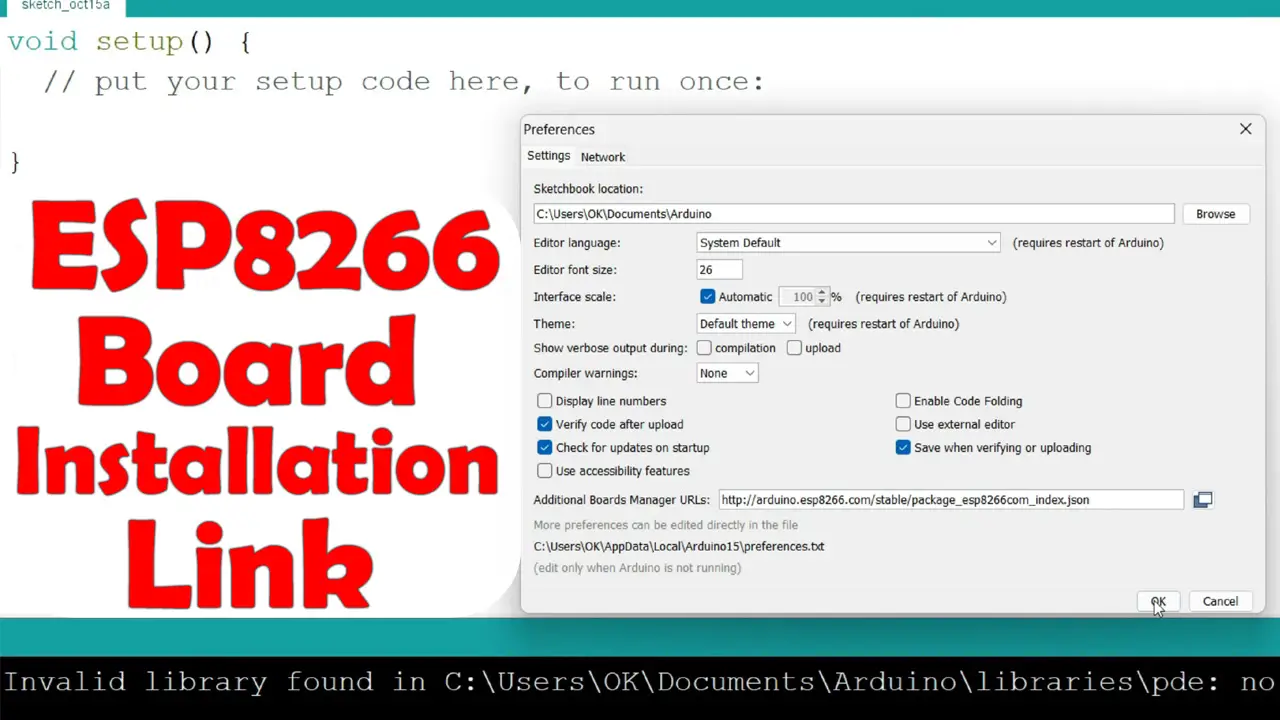The width and height of the screenshot is (1280, 720).
Task: Open the Theme dropdown
Action: tap(746, 324)
